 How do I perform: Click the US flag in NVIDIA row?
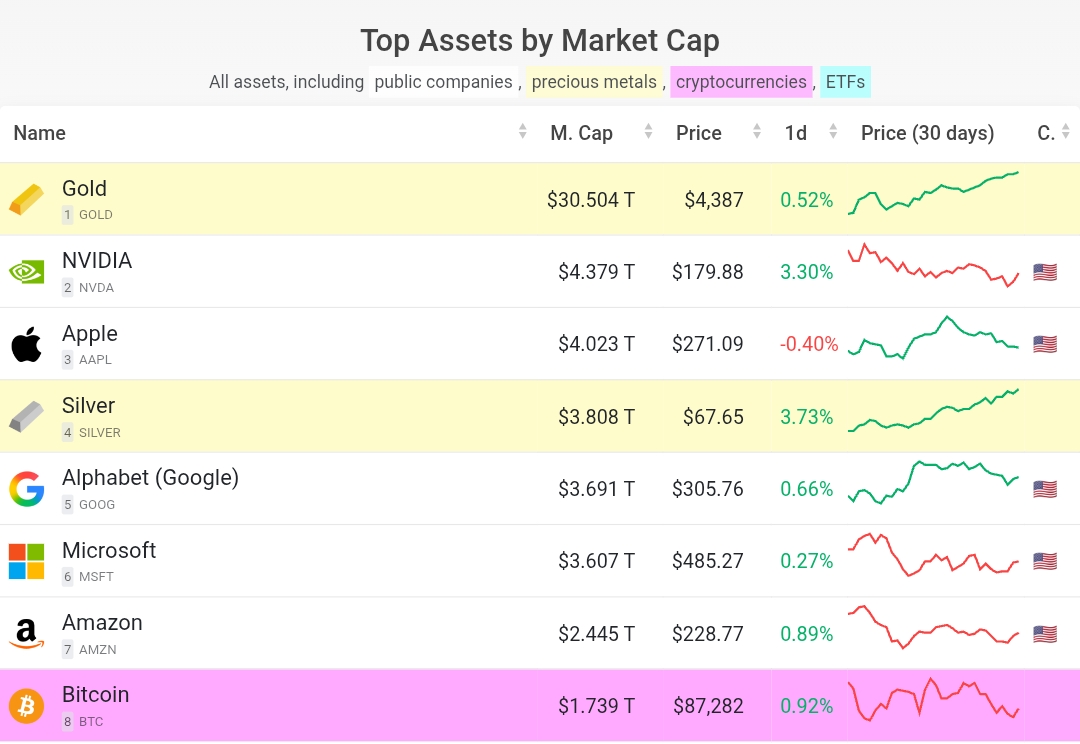tap(1044, 272)
